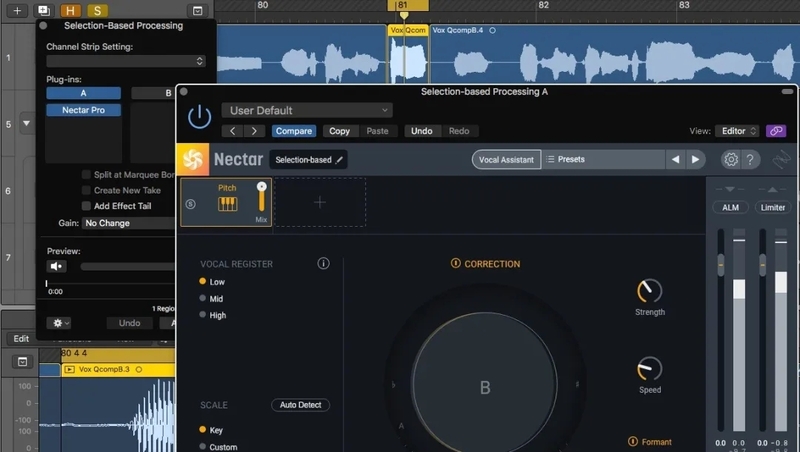Click the Speed knob

click(649, 369)
